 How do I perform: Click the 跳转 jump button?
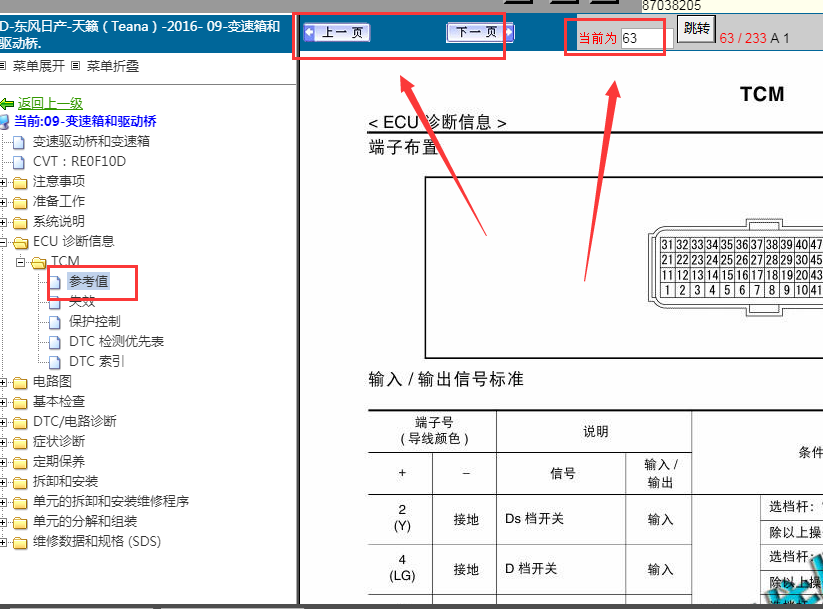pos(697,28)
